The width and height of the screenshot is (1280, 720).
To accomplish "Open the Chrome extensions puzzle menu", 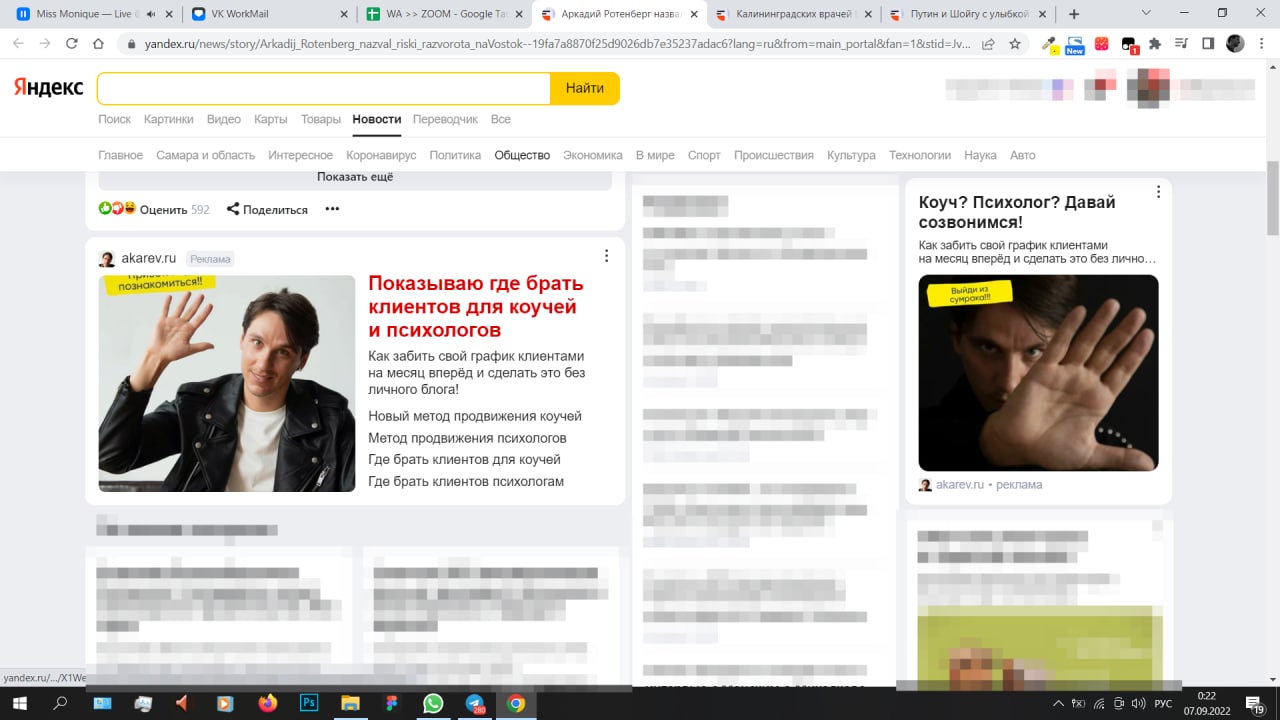I will pos(1155,45).
